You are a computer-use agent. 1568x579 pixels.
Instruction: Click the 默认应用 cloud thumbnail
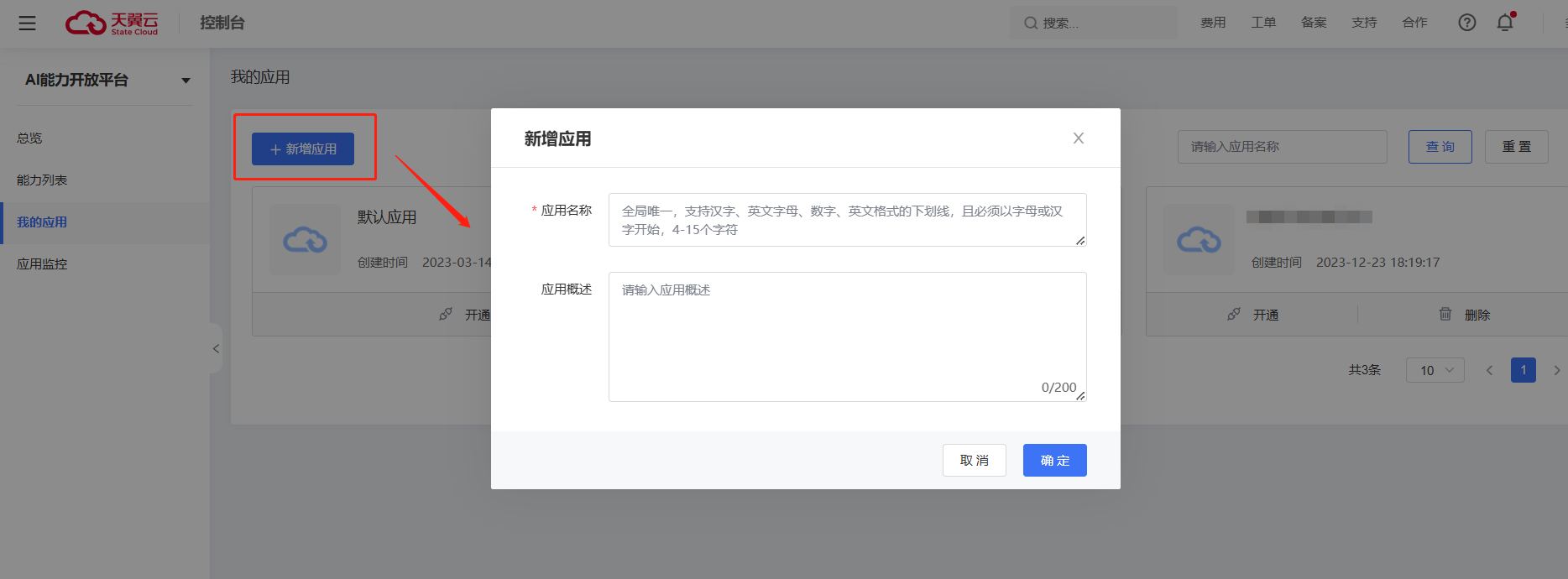[305, 240]
